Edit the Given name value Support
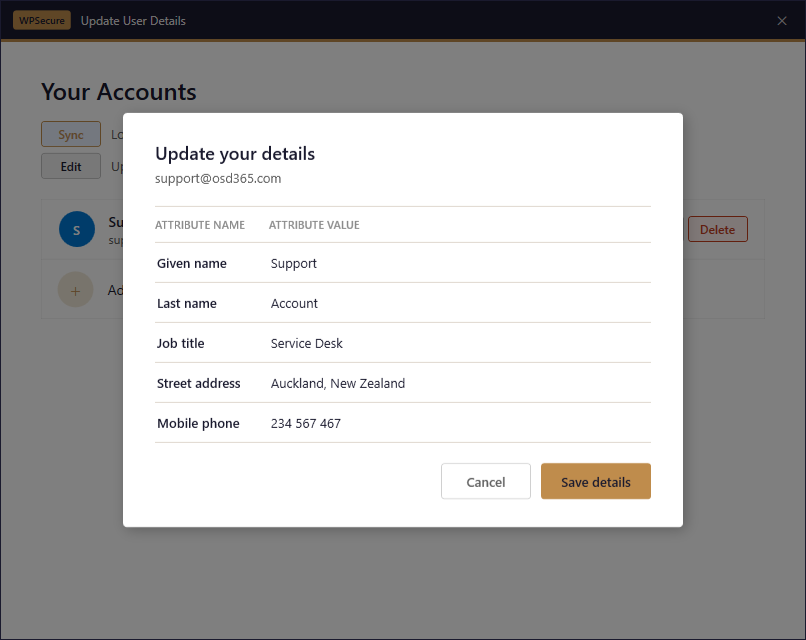Viewport: 806px width, 640px height. click(x=294, y=263)
